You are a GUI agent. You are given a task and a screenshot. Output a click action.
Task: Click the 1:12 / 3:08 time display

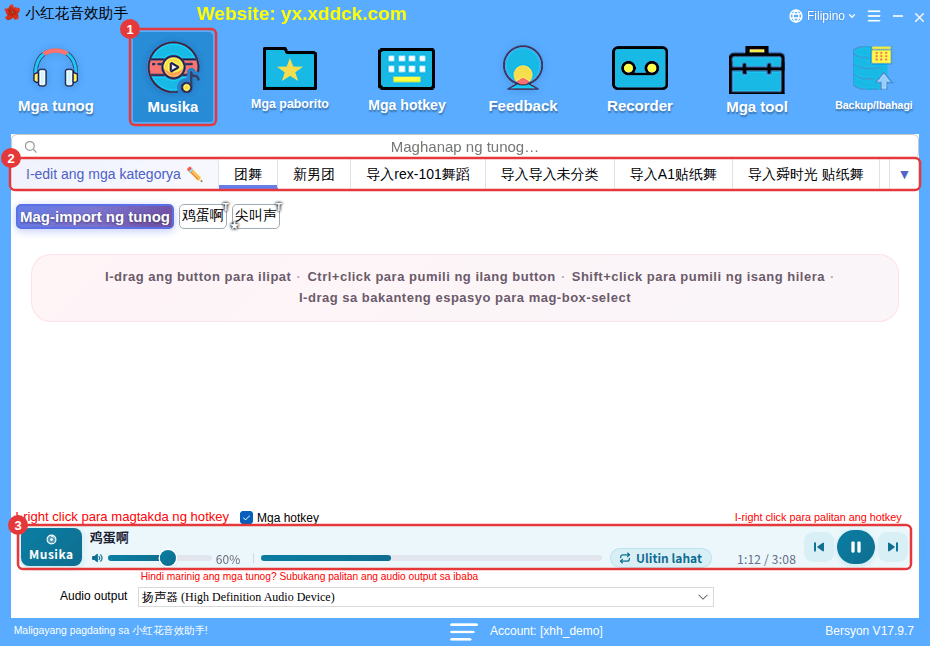tap(766, 559)
